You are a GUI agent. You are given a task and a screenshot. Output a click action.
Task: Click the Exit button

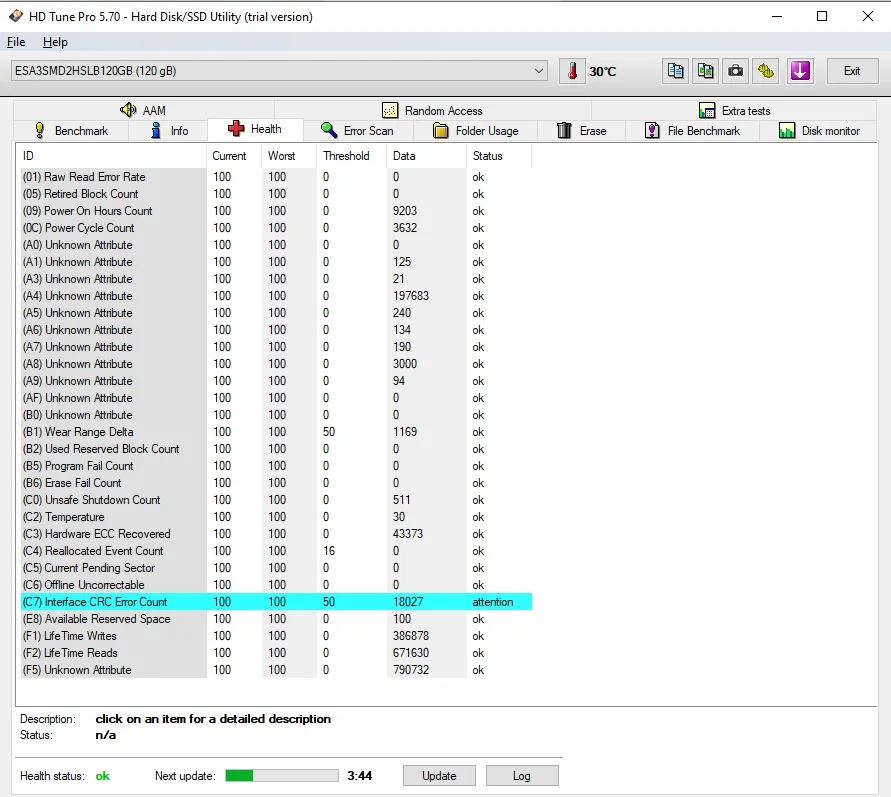click(852, 71)
